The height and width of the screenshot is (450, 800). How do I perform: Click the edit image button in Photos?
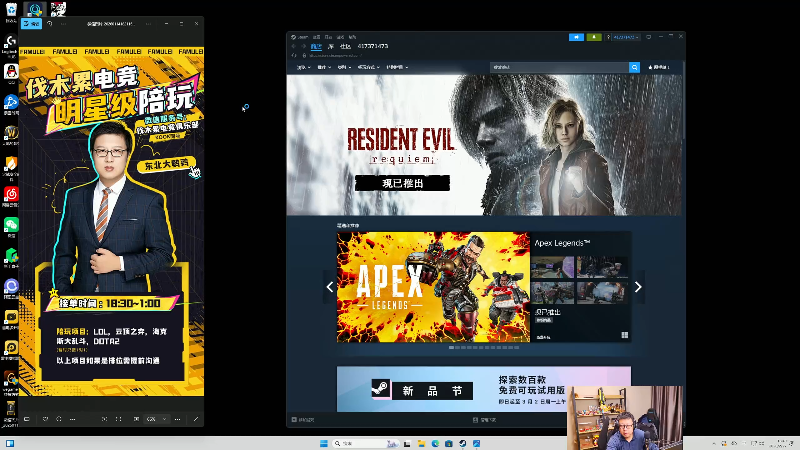click(x=31, y=23)
